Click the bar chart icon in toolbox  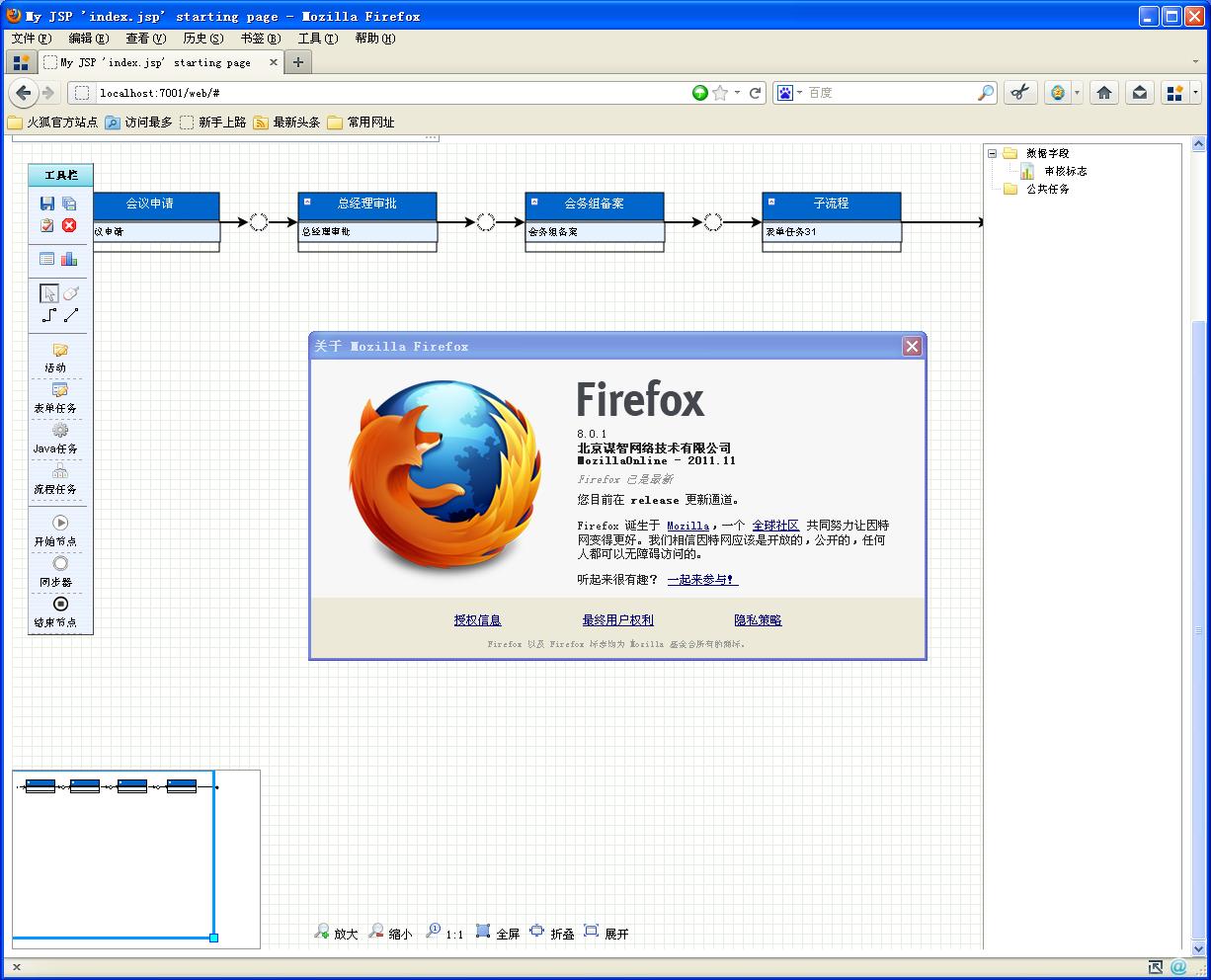pos(69,259)
